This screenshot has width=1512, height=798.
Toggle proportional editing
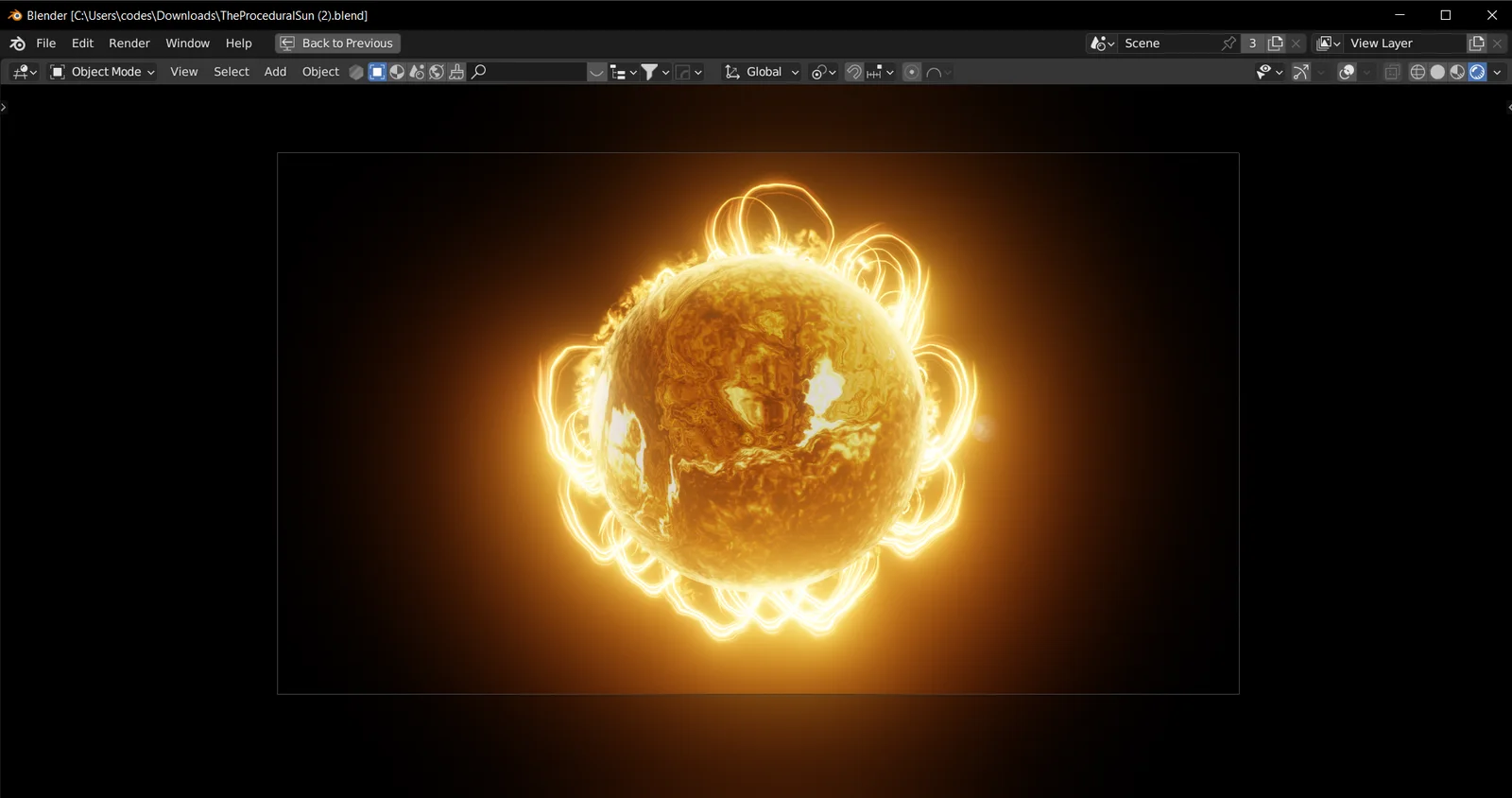point(912,72)
